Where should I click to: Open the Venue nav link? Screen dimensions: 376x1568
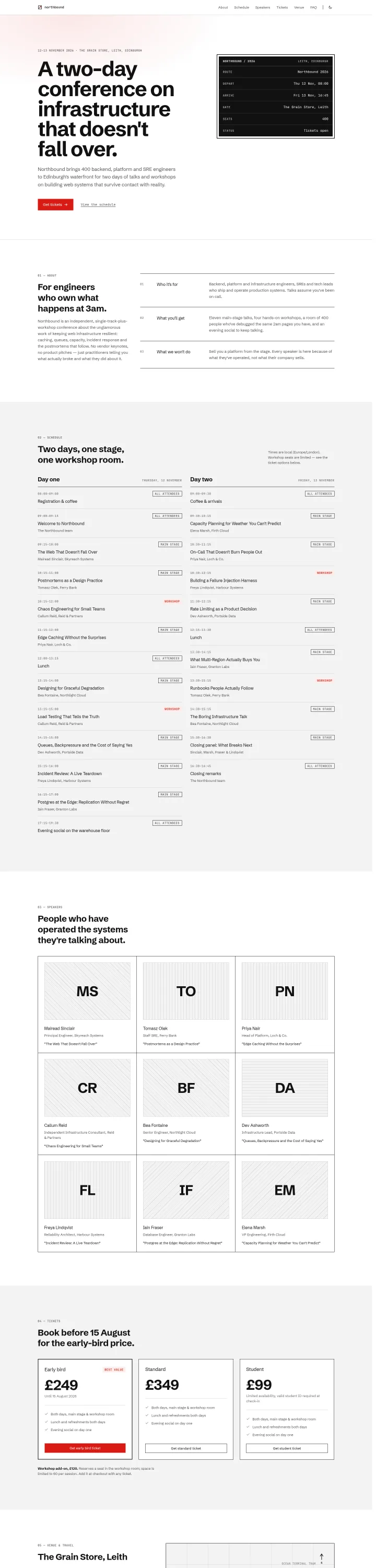click(299, 7)
